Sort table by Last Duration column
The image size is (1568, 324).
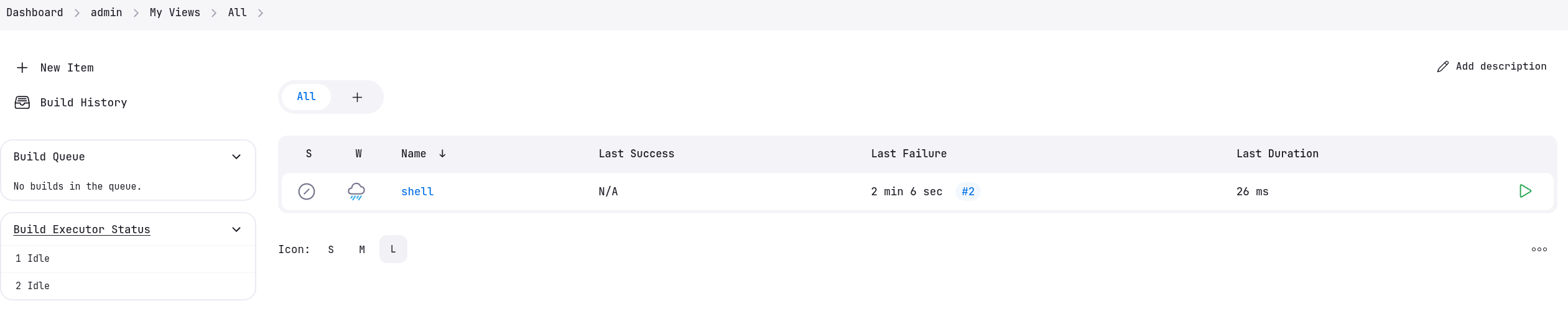(x=1277, y=154)
